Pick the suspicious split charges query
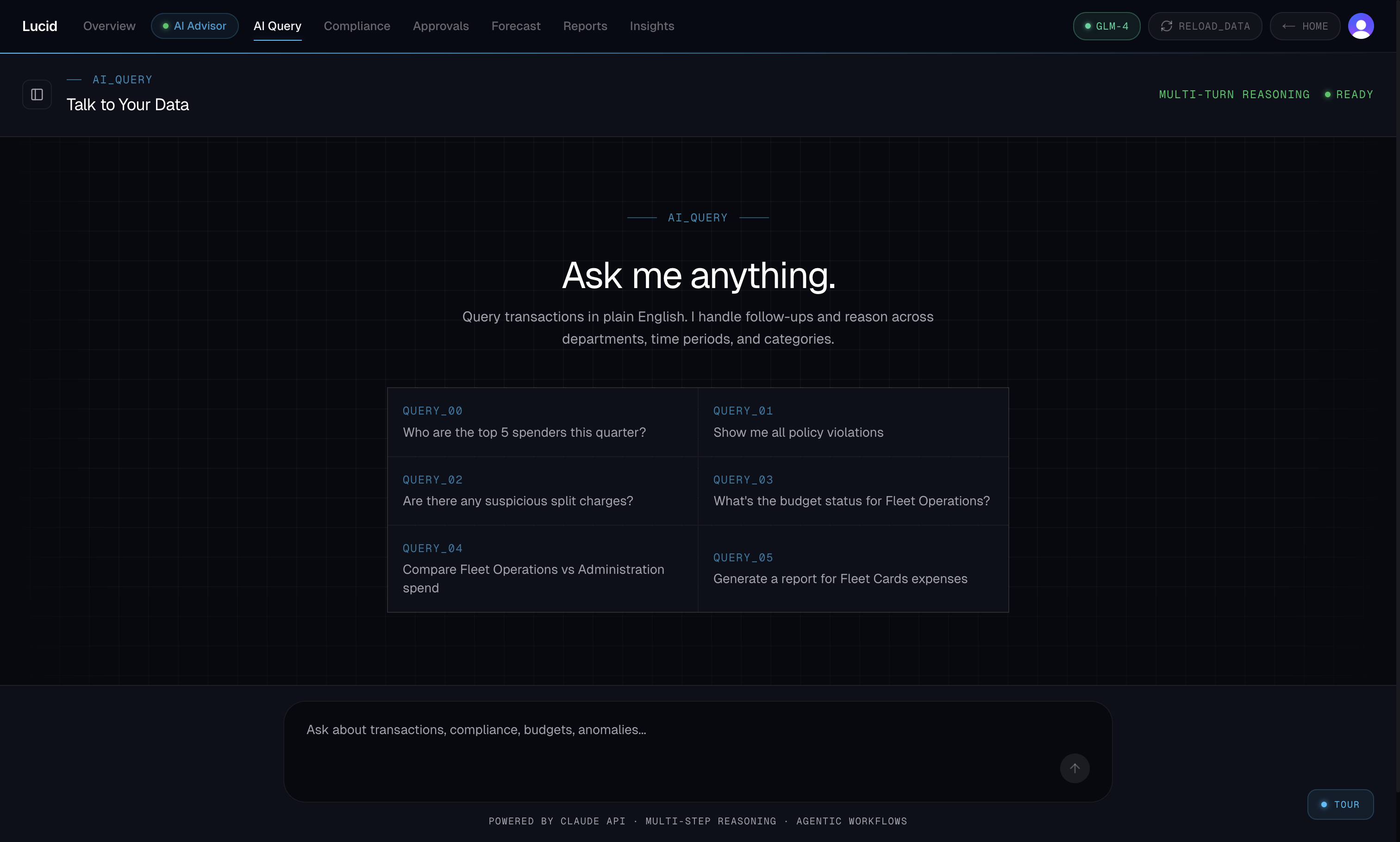This screenshot has height=842, width=1400. pos(542,491)
